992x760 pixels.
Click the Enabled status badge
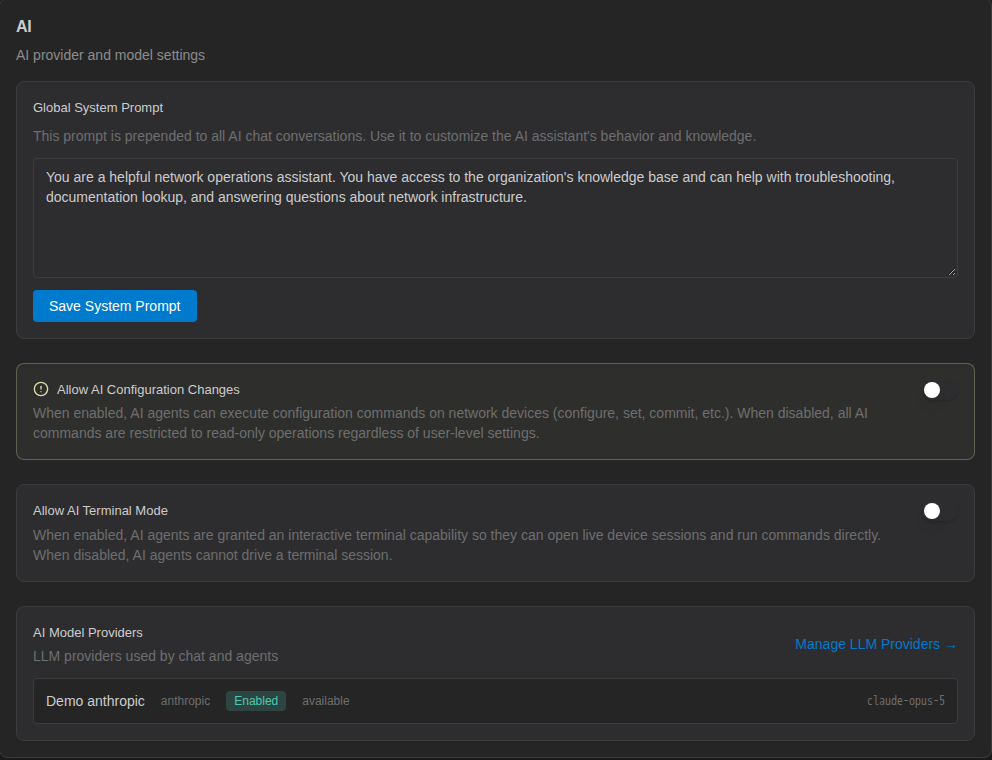tap(256, 701)
